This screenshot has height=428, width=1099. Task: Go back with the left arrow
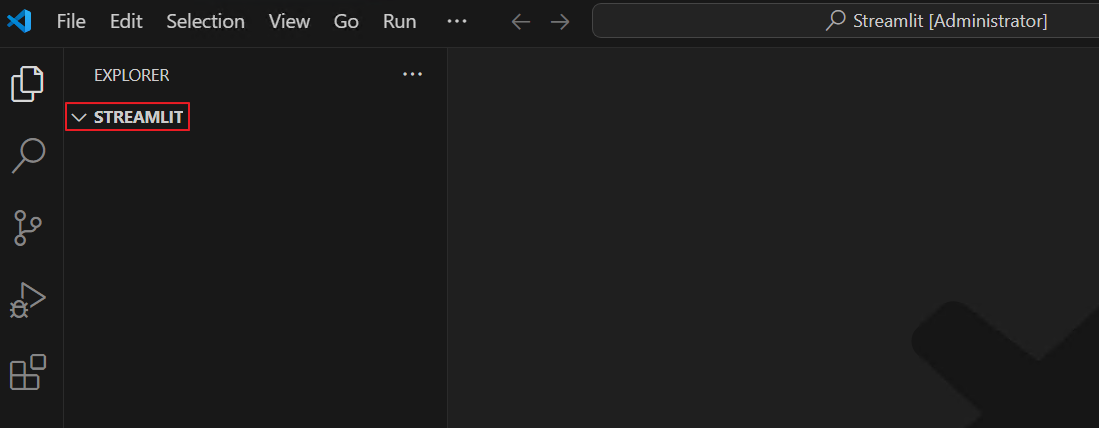521,22
